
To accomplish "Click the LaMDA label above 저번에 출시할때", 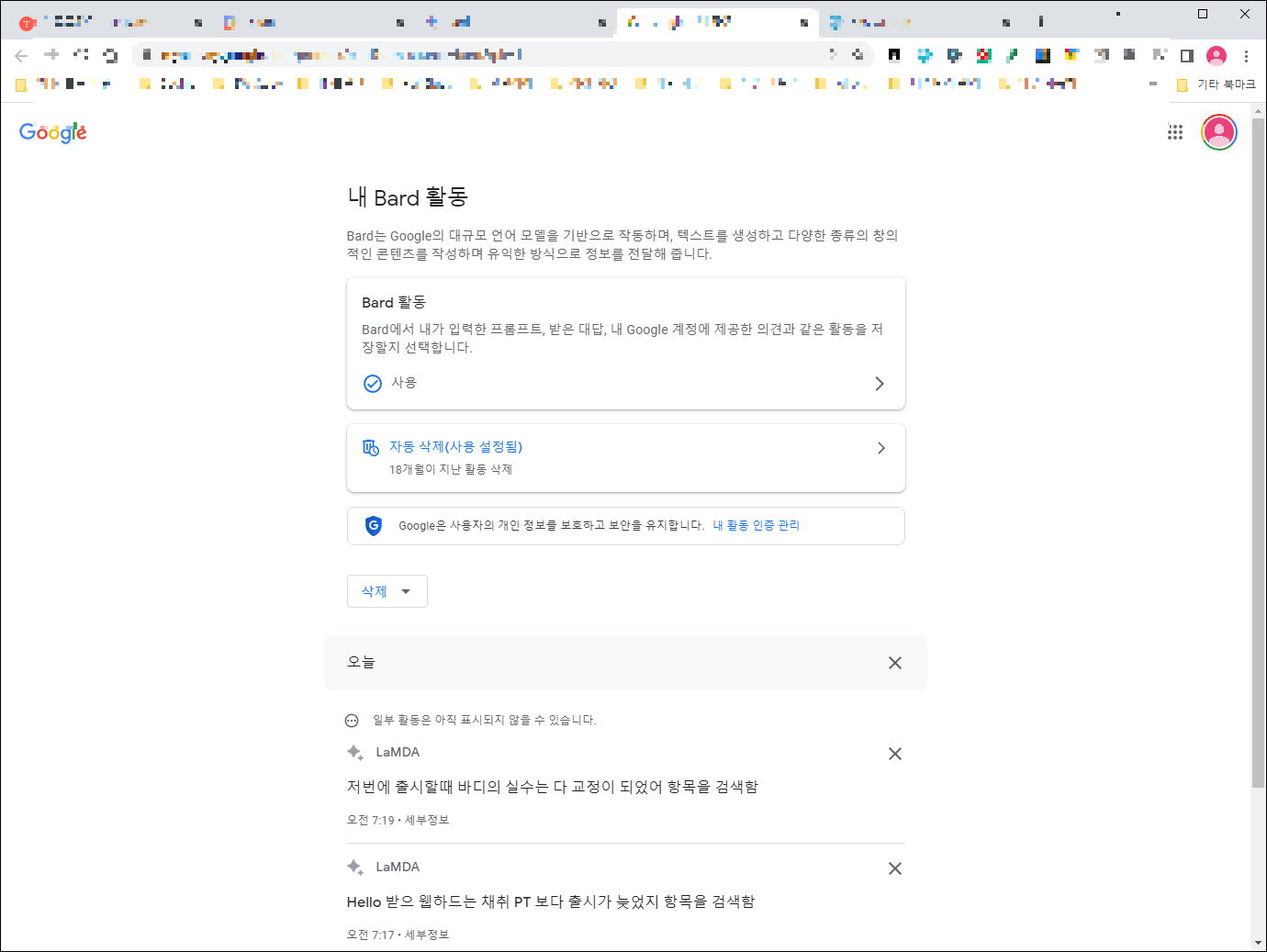I will point(398,753).
